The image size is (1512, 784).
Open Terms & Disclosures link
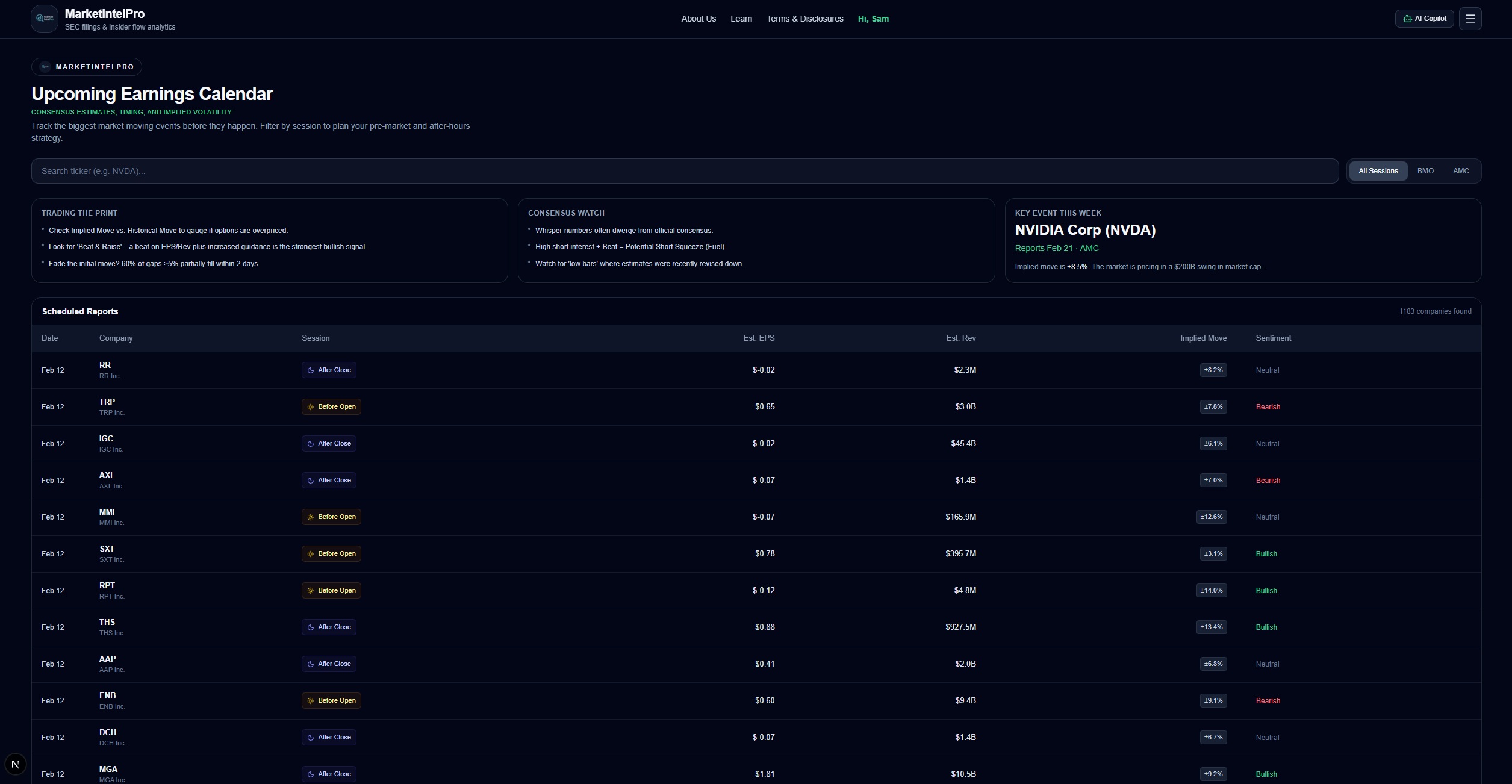click(804, 19)
